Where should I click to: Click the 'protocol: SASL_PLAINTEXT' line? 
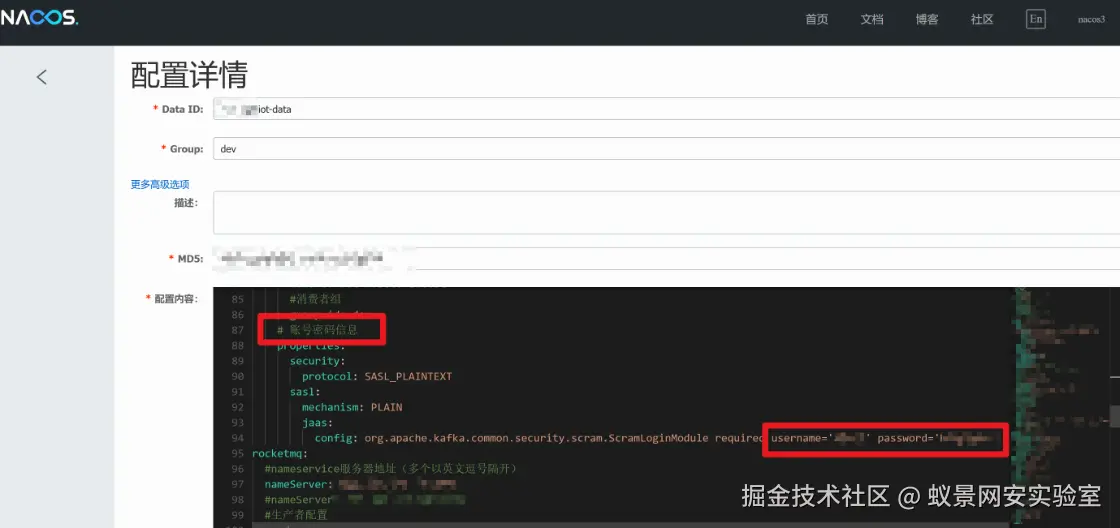(376, 377)
